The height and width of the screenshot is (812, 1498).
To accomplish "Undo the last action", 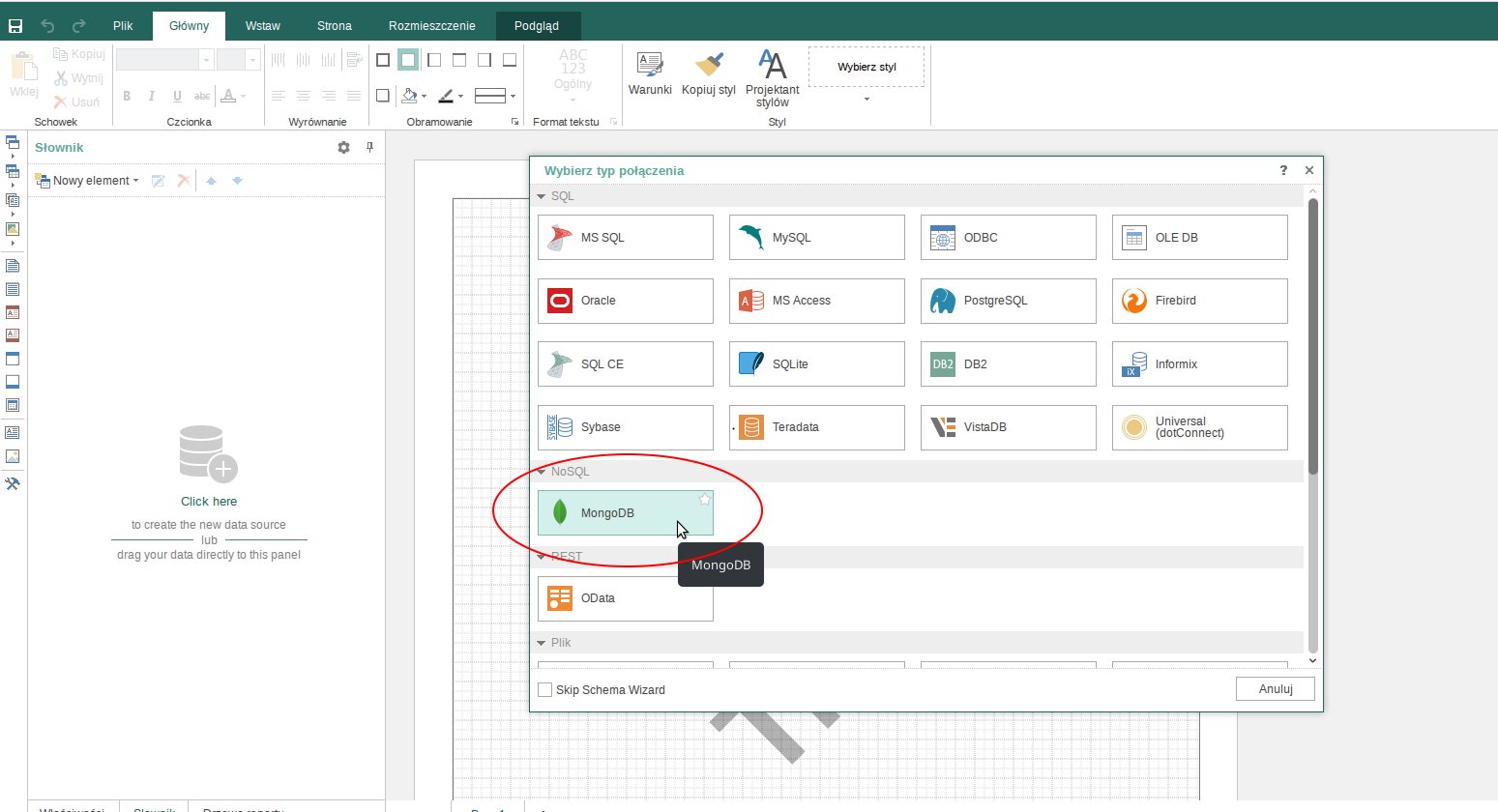I will (47, 26).
